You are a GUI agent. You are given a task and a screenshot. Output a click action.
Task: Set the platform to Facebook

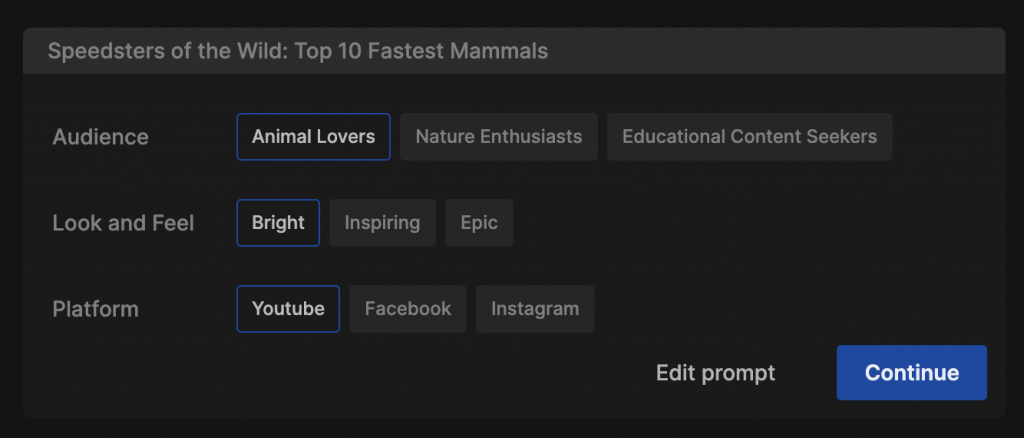coord(408,309)
